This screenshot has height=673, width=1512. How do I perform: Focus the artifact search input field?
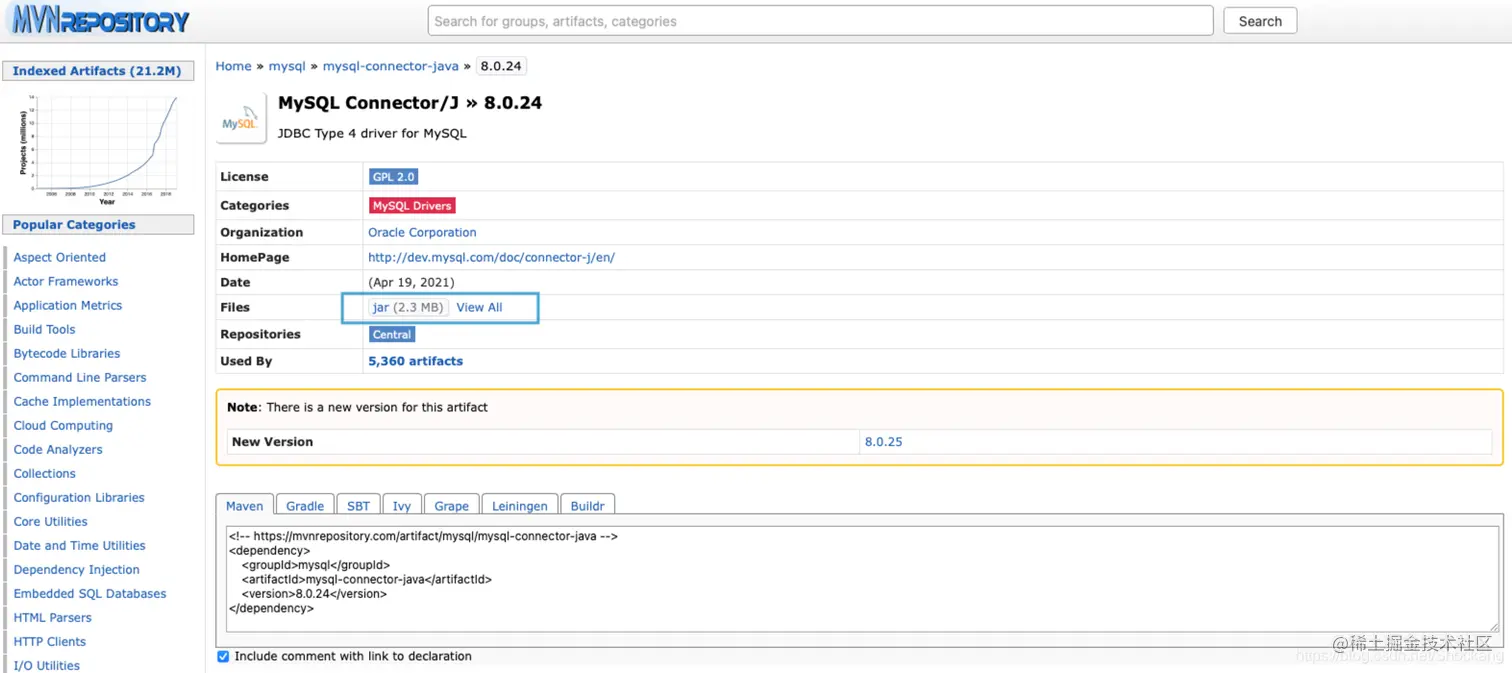click(x=820, y=21)
